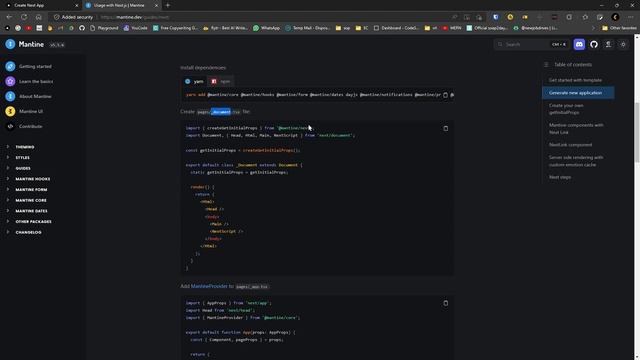The image size is (640, 360).
Task: Focus the Search box in the header
Action: point(532,44)
